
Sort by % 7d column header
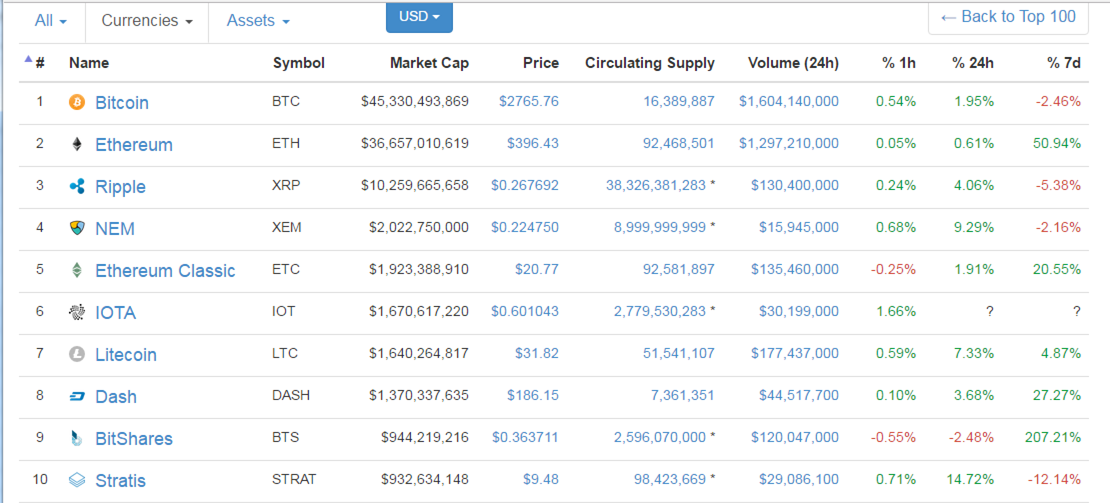(1064, 63)
